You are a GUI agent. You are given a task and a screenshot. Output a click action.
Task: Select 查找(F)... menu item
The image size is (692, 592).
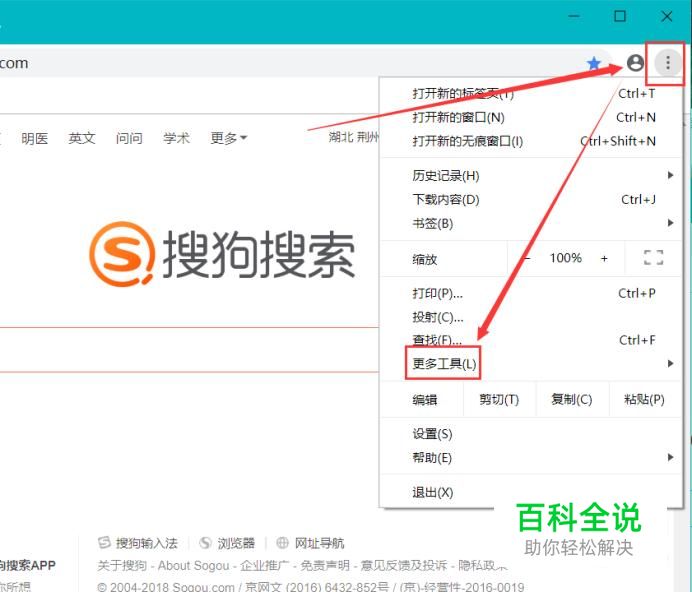(530, 340)
